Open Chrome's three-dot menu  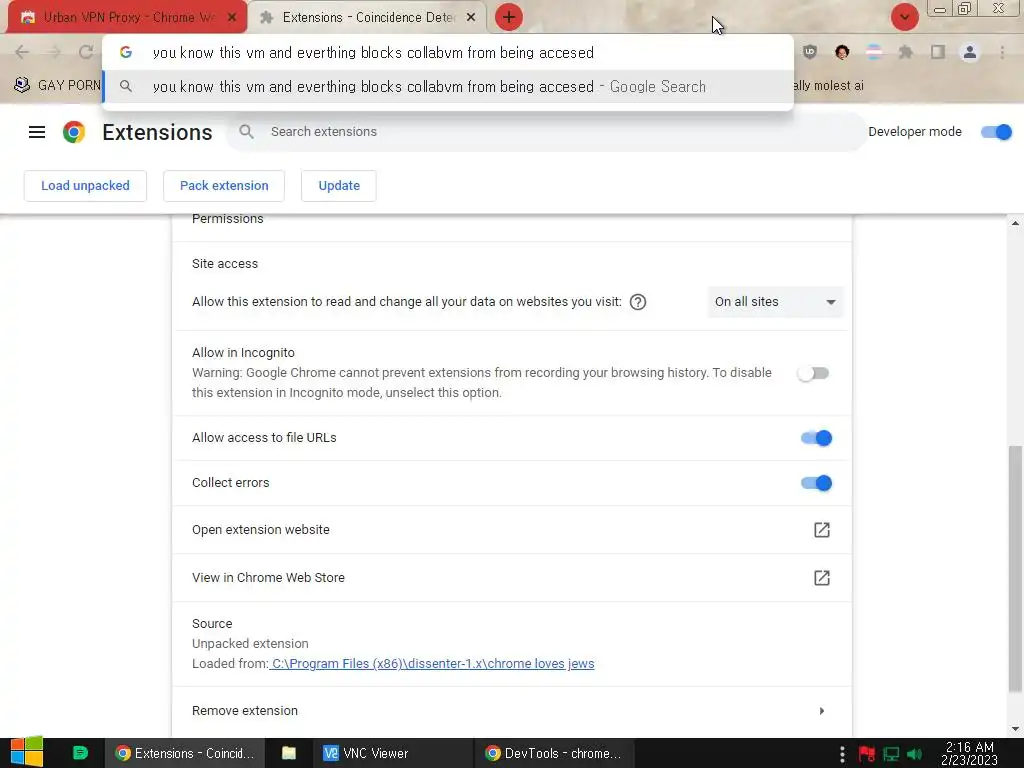coord(1002,52)
